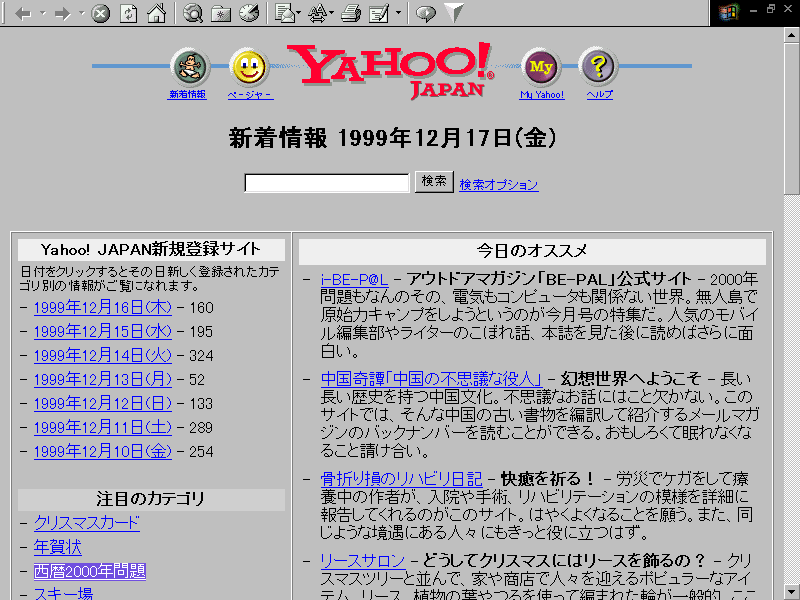Viewport: 800px width, 600px height.
Task: Open the 中国奇譚「中国の不思議な役人」 link
Action: point(431,379)
